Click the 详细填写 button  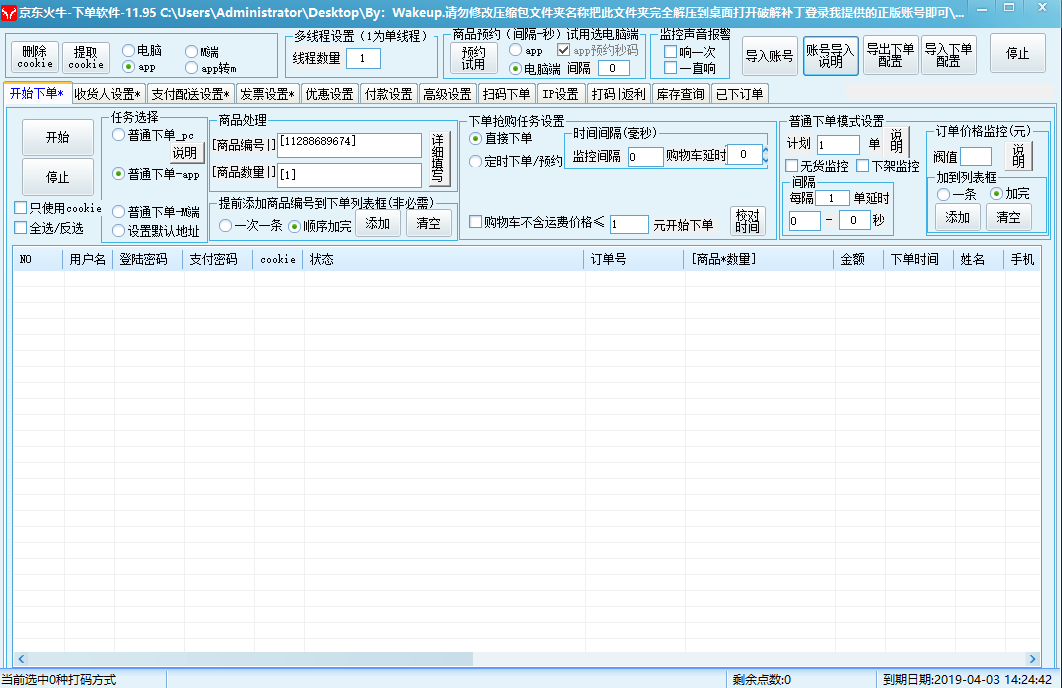(x=439, y=158)
